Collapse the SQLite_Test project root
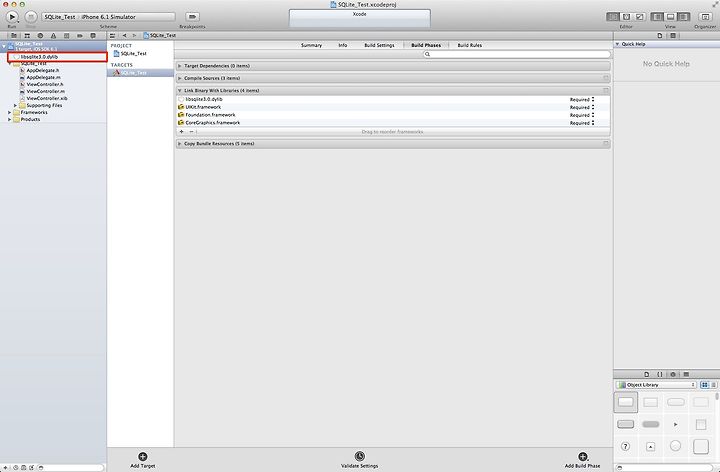Viewport: 720px width, 472px height. pyautogui.click(x=4, y=46)
